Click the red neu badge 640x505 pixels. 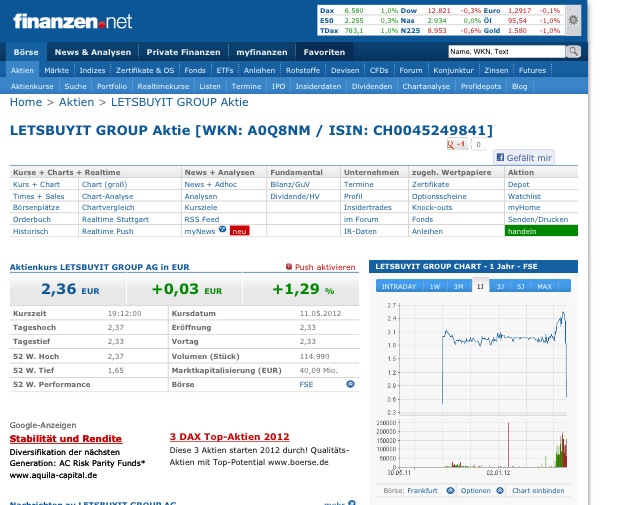239,231
